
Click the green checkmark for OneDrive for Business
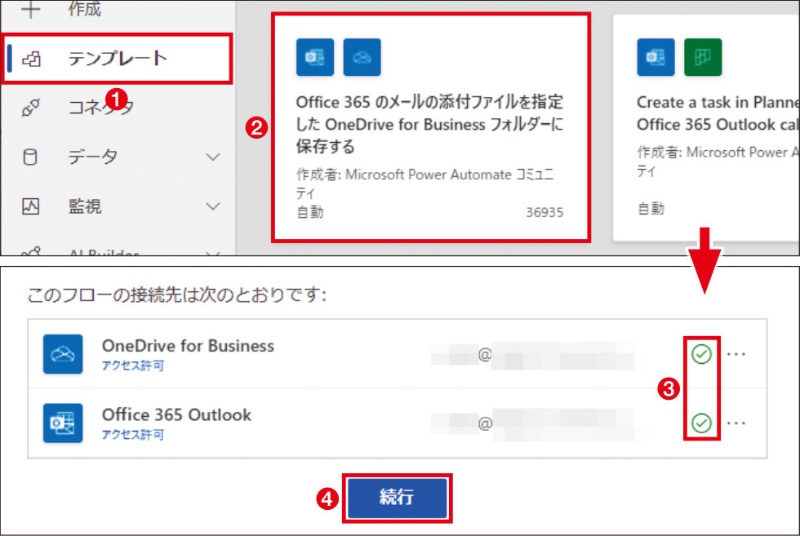coord(702,354)
